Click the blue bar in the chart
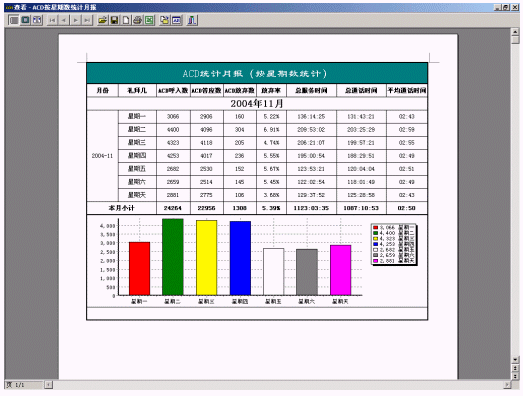Image resolution: width=523 pixels, height=396 pixels. point(240,258)
